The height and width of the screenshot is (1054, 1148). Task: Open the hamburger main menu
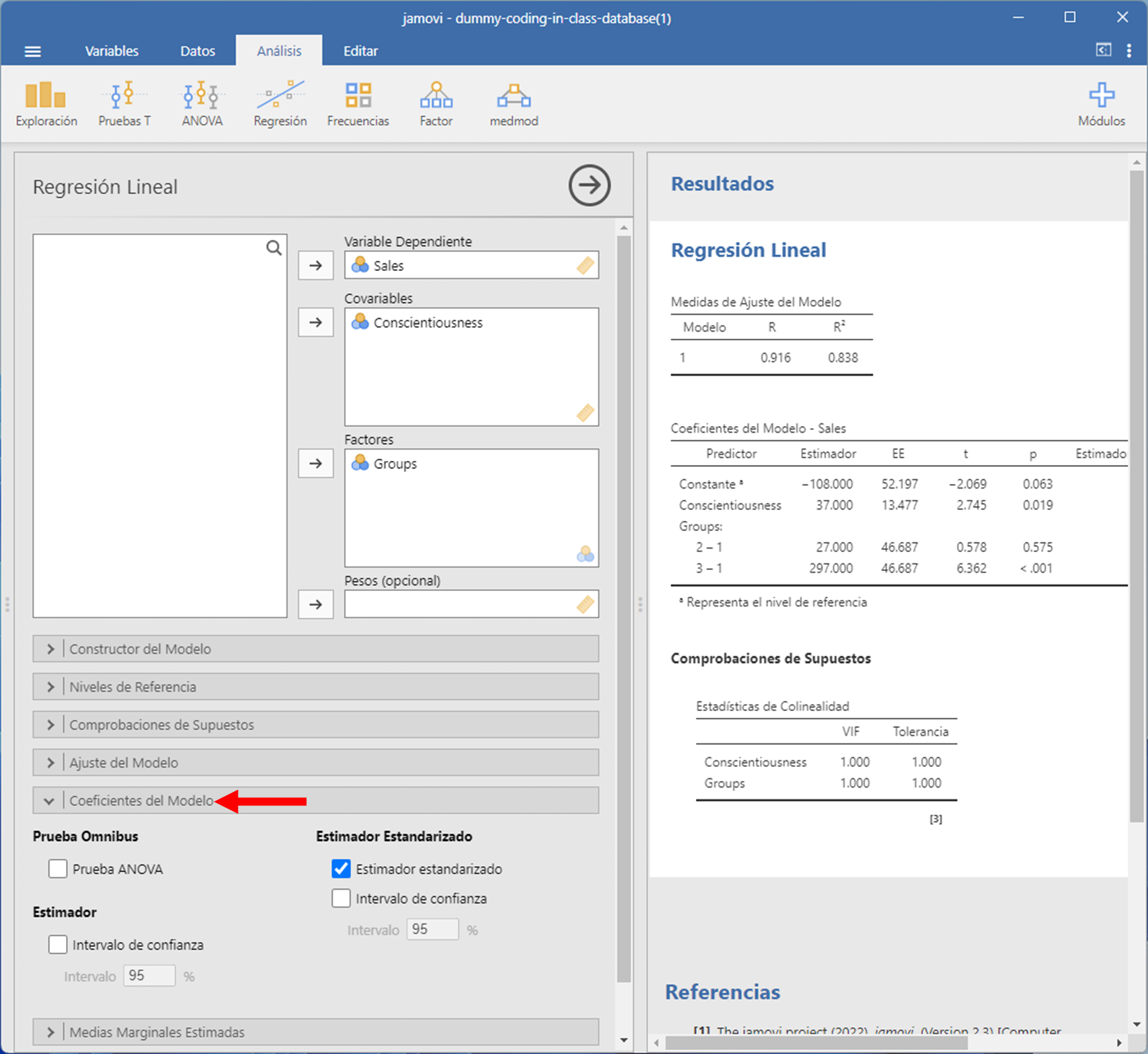[x=32, y=51]
